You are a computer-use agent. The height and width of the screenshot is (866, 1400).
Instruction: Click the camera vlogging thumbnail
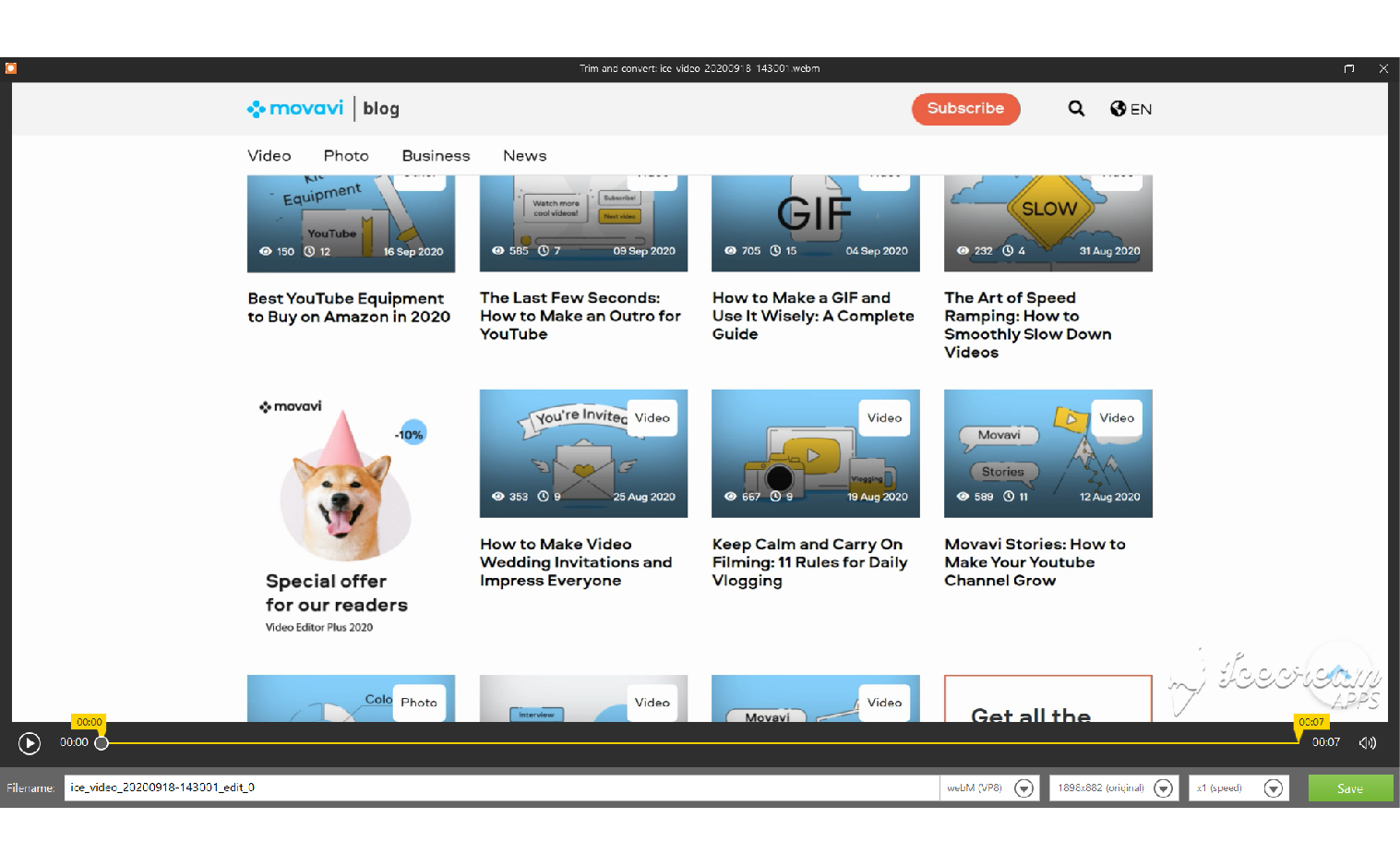(x=816, y=453)
